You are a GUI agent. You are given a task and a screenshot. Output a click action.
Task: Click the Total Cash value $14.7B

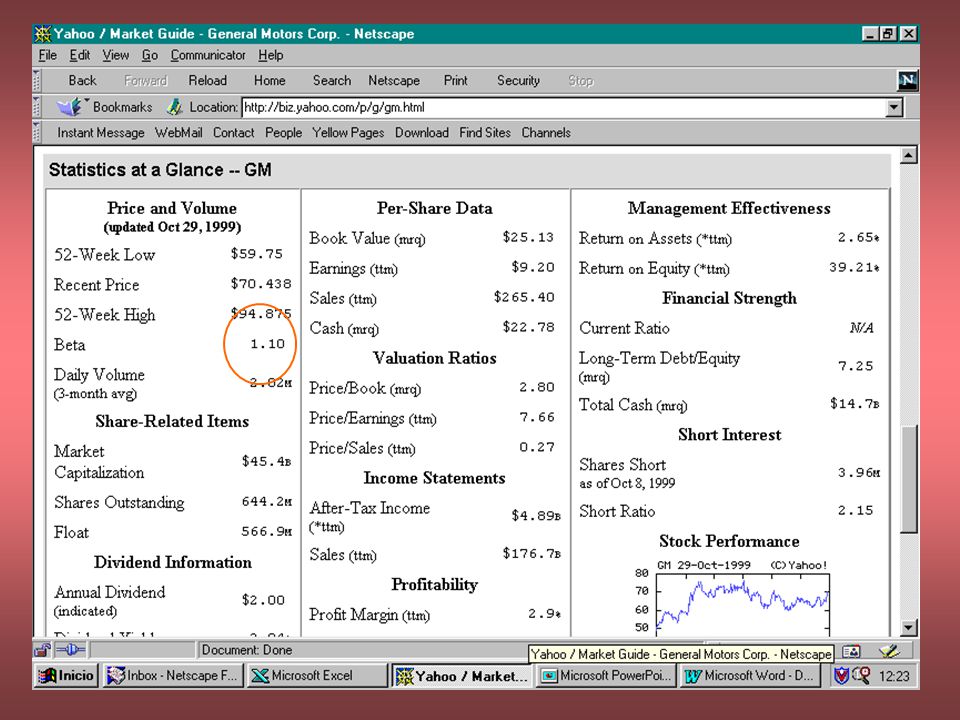pyautogui.click(x=855, y=403)
